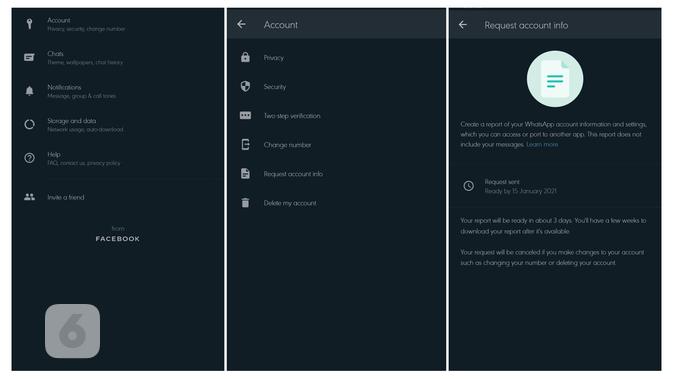This screenshot has width=673, height=379.
Task: Choose Request account info option
Action: [336, 174]
